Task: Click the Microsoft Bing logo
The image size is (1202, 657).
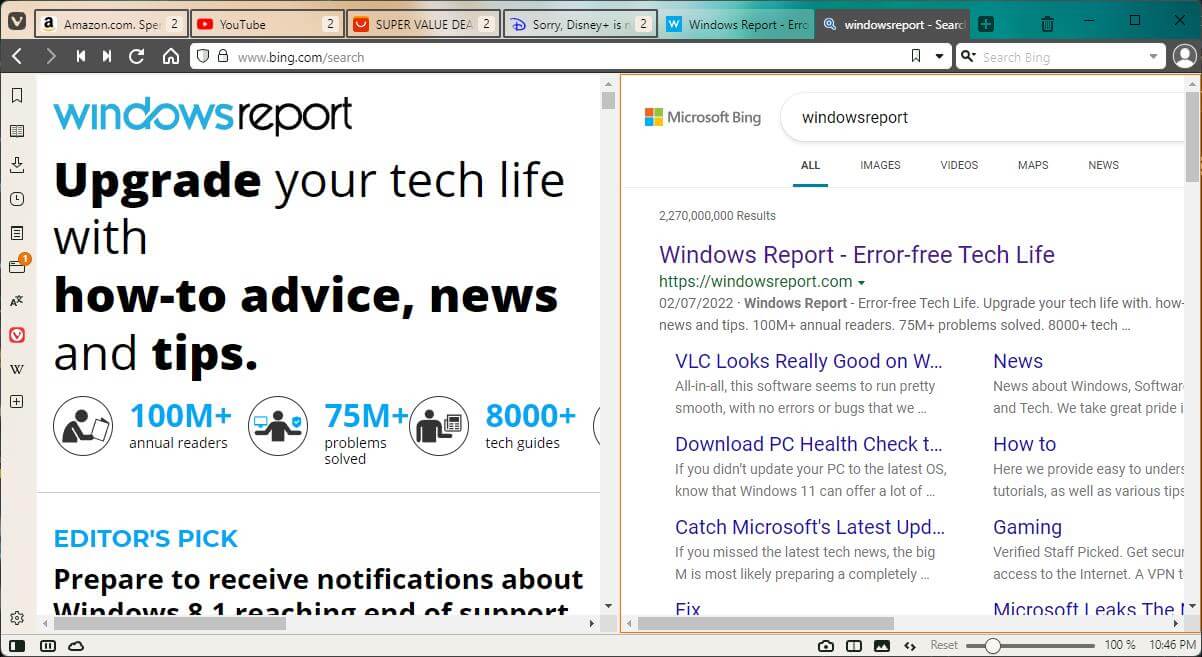Action: click(x=702, y=117)
